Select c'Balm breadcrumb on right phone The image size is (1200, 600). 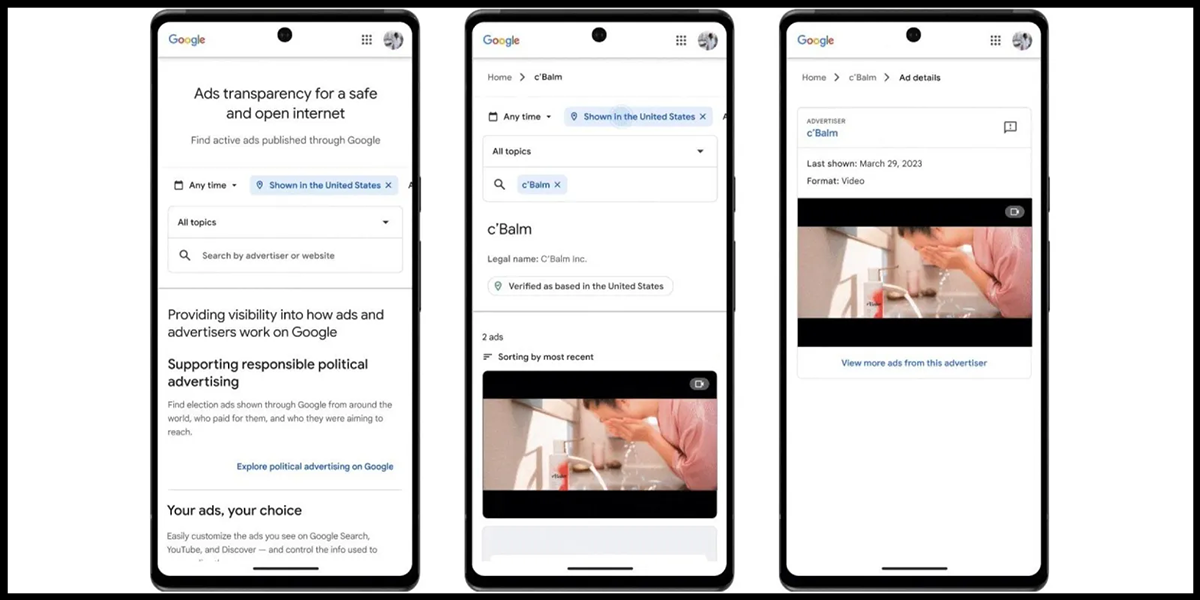coord(862,77)
